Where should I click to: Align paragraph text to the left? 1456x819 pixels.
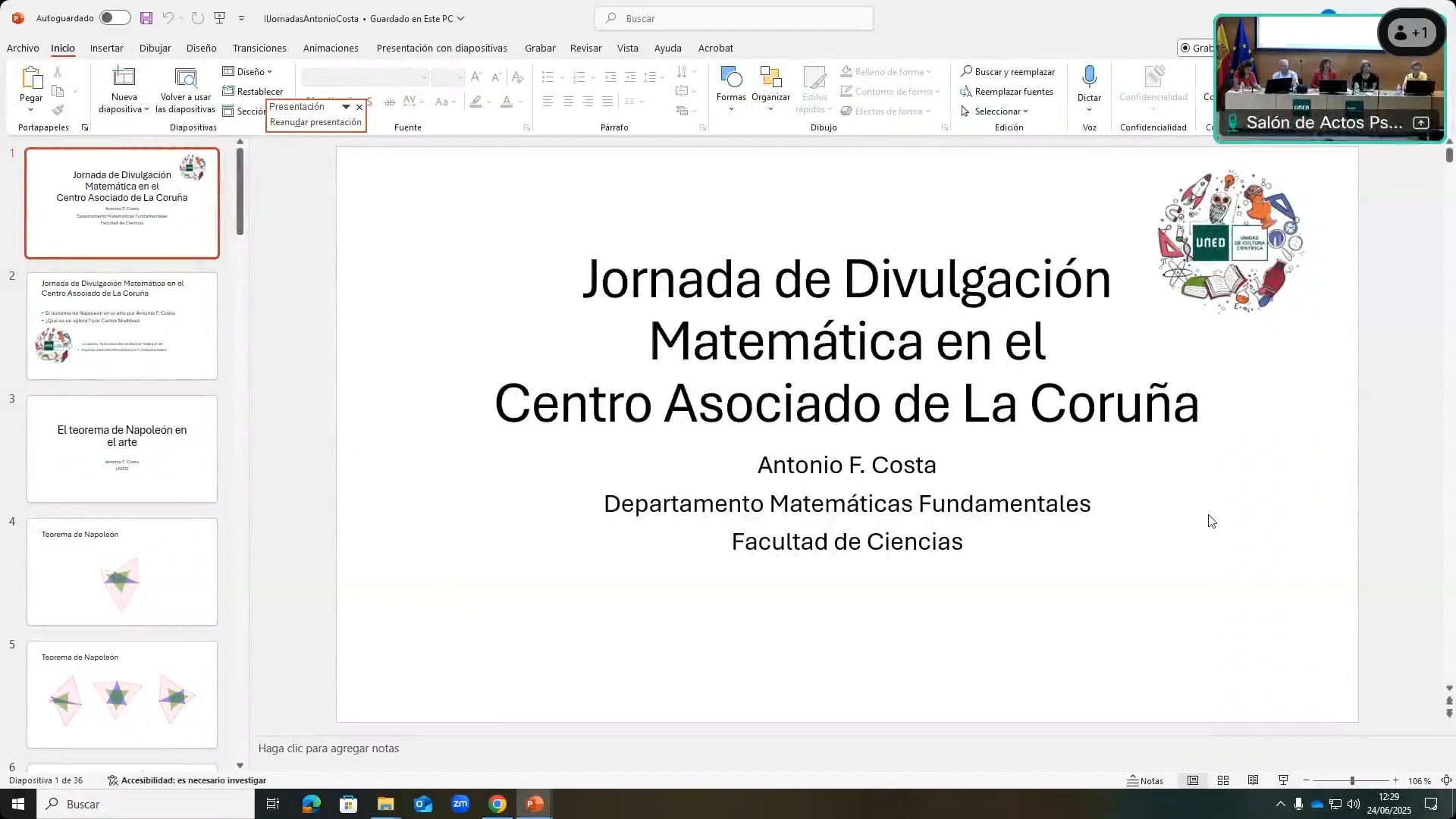548,101
